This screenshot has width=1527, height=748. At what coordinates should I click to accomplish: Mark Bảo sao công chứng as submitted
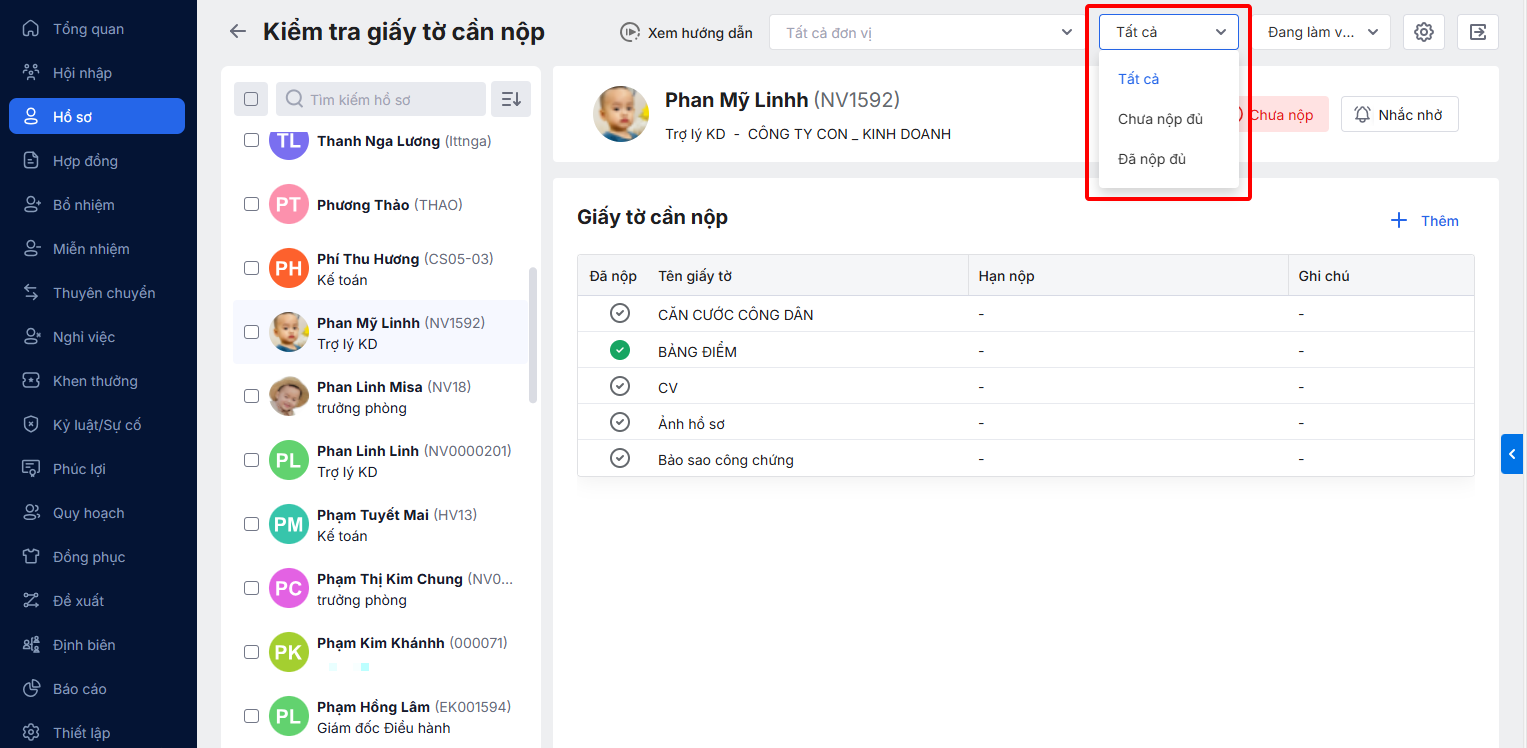pyautogui.click(x=620, y=459)
